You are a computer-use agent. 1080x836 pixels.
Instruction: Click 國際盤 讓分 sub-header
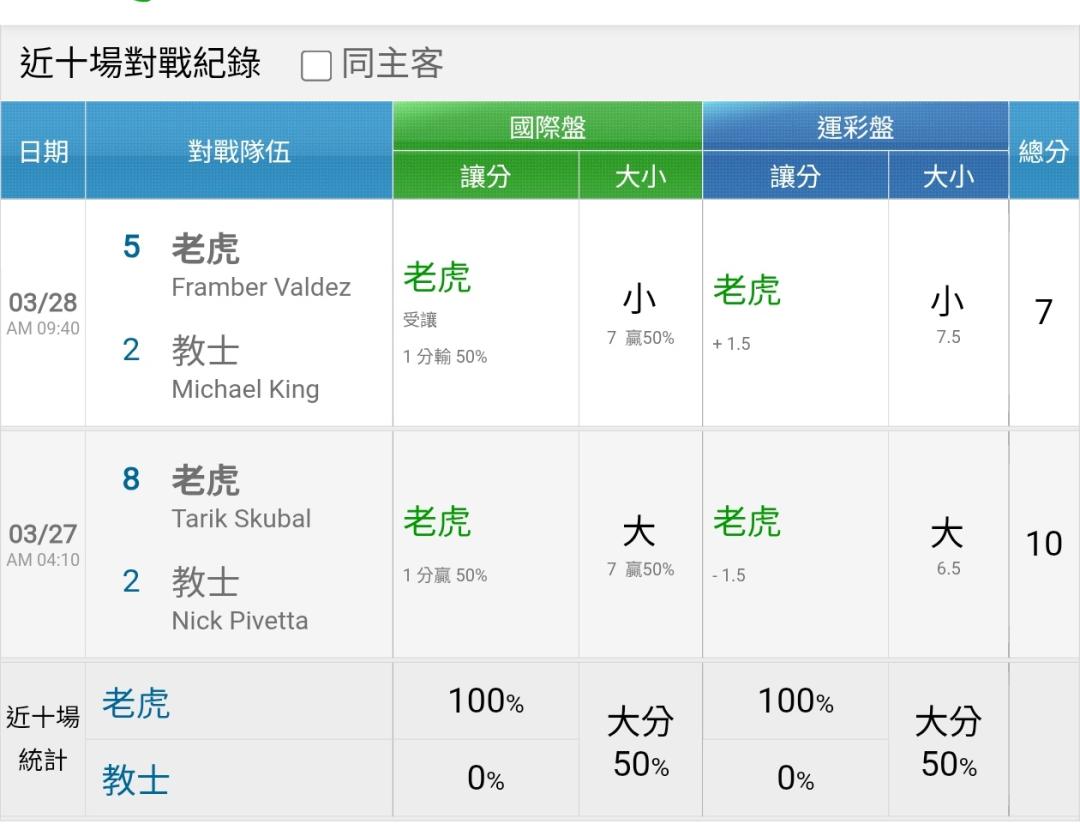pos(485,177)
